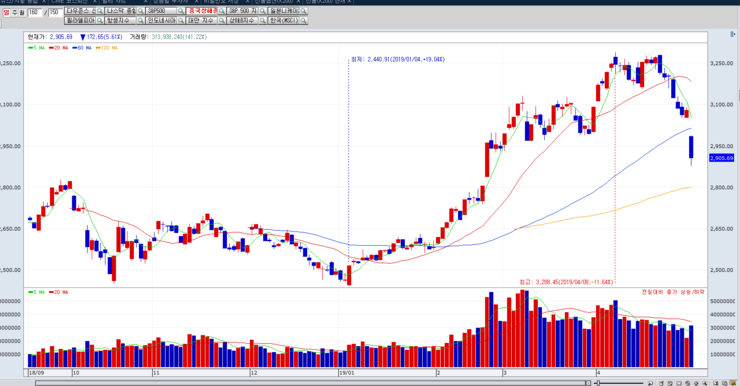Switch to monthly 월 chart period
Viewport: 740px width, 386px height.
coord(22,12)
